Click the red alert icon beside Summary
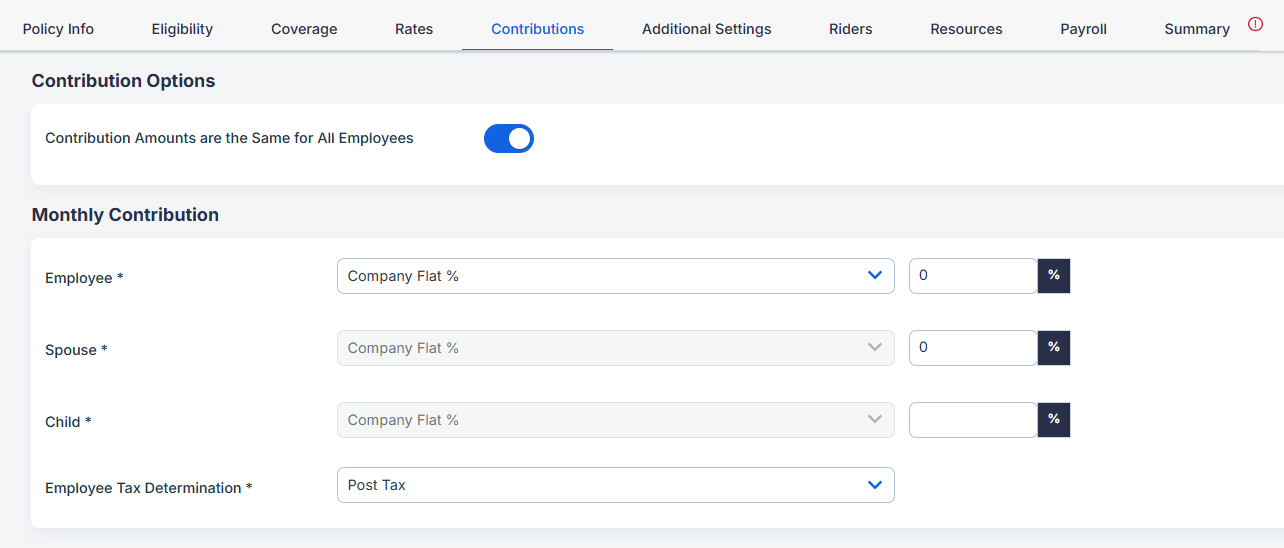This screenshot has width=1284, height=548. pyautogui.click(x=1256, y=24)
